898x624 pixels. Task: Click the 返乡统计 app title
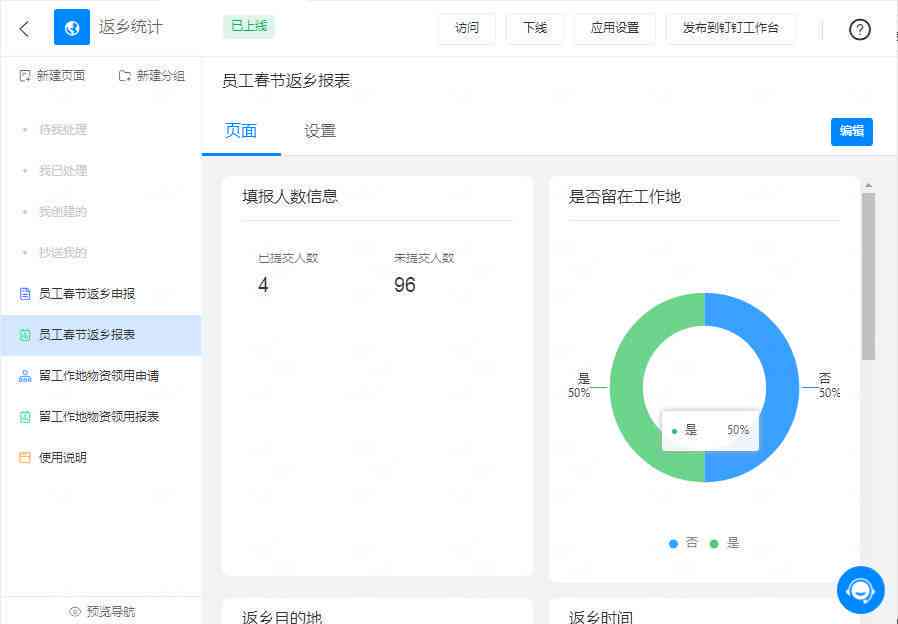pyautogui.click(x=131, y=27)
